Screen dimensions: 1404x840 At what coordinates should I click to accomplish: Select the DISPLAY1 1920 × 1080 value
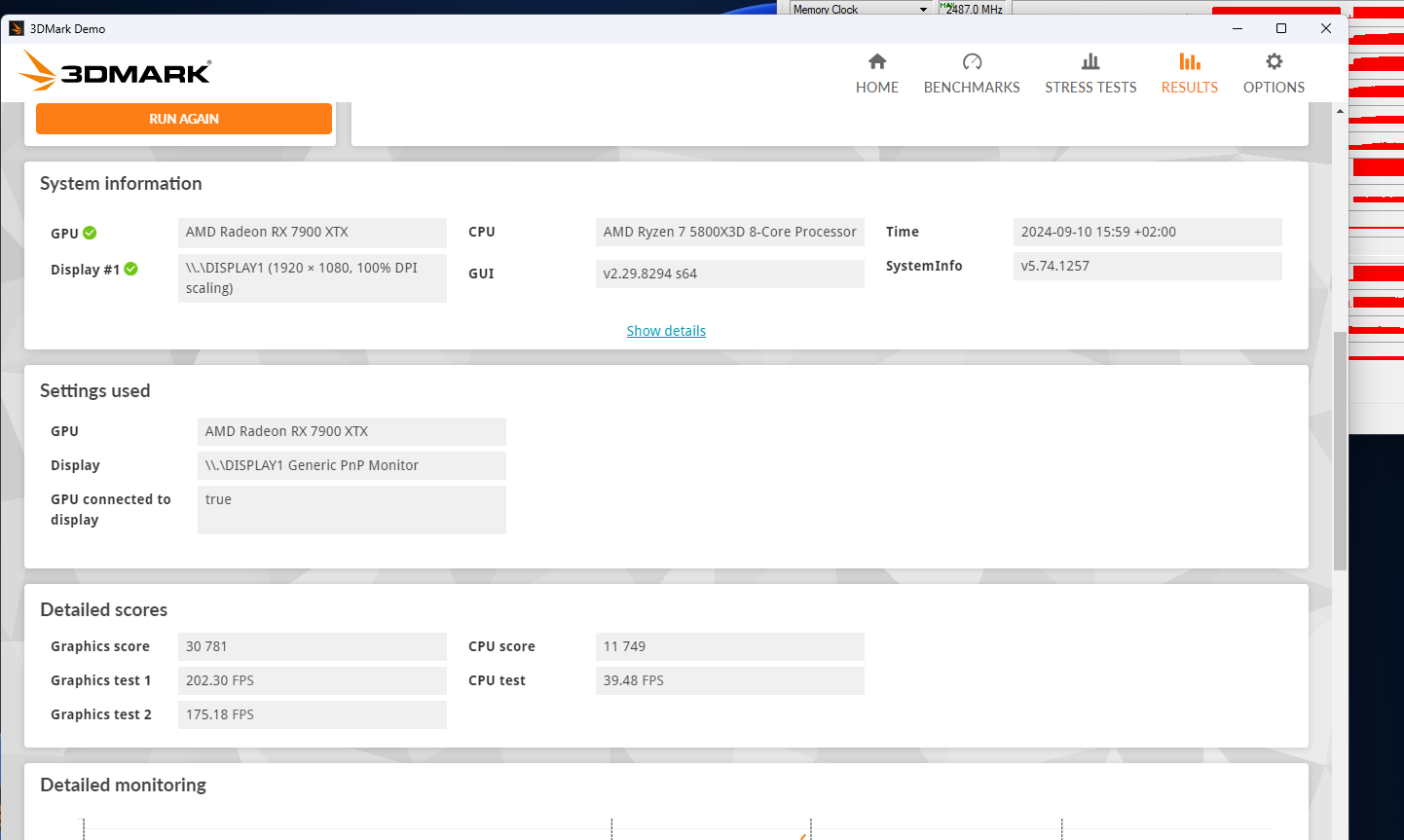313,277
